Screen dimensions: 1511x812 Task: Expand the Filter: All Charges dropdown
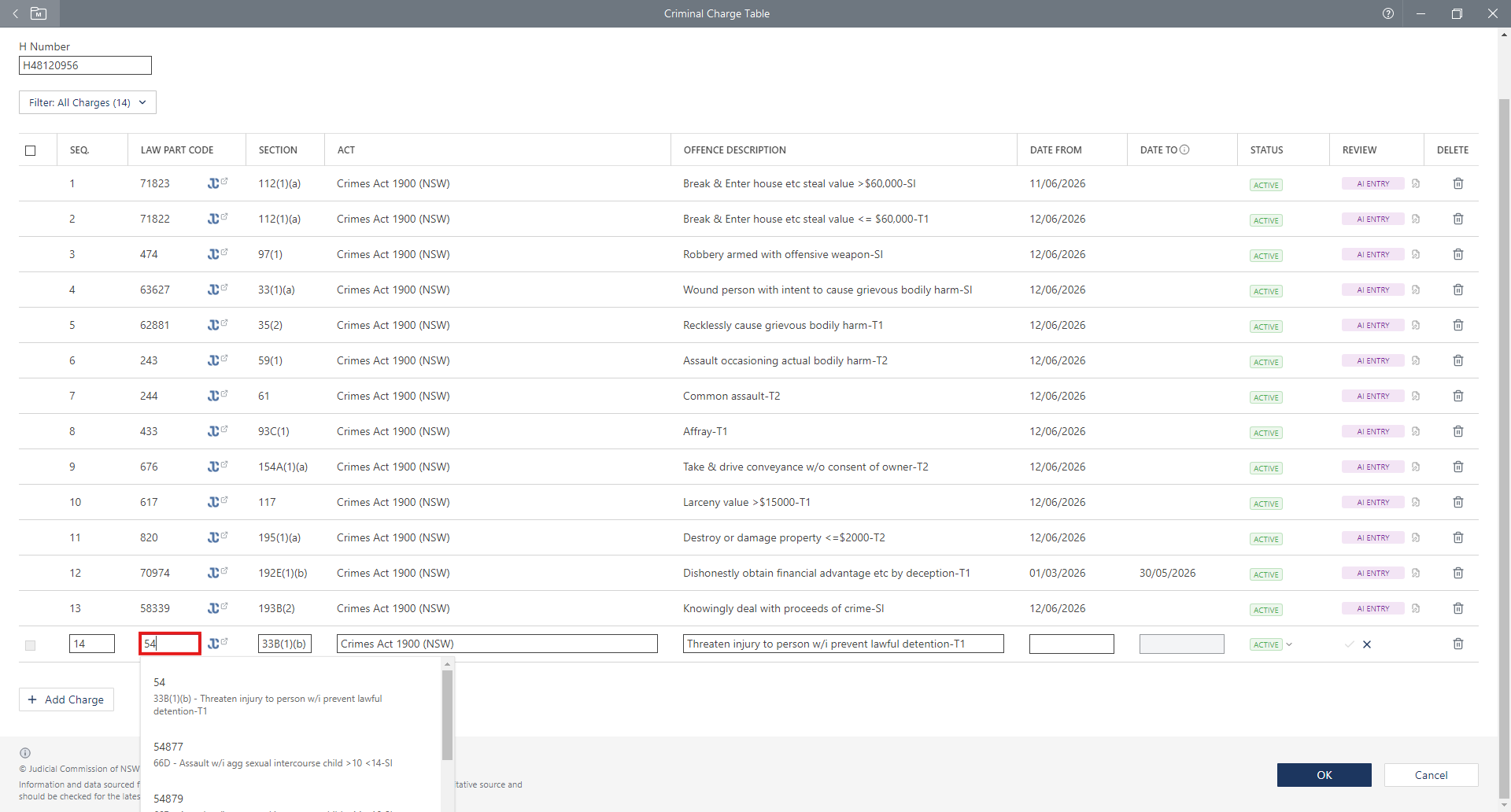point(87,102)
